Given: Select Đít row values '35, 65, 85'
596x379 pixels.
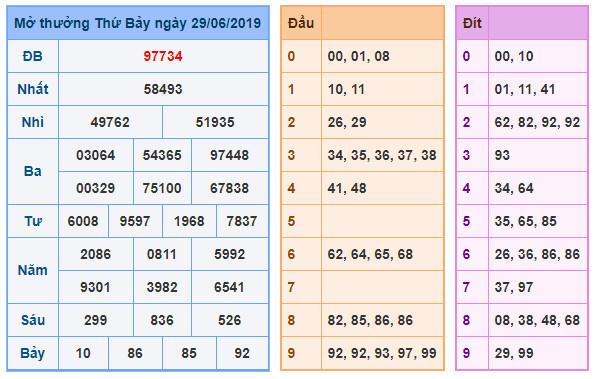Looking at the screenshot, I should [526, 222].
